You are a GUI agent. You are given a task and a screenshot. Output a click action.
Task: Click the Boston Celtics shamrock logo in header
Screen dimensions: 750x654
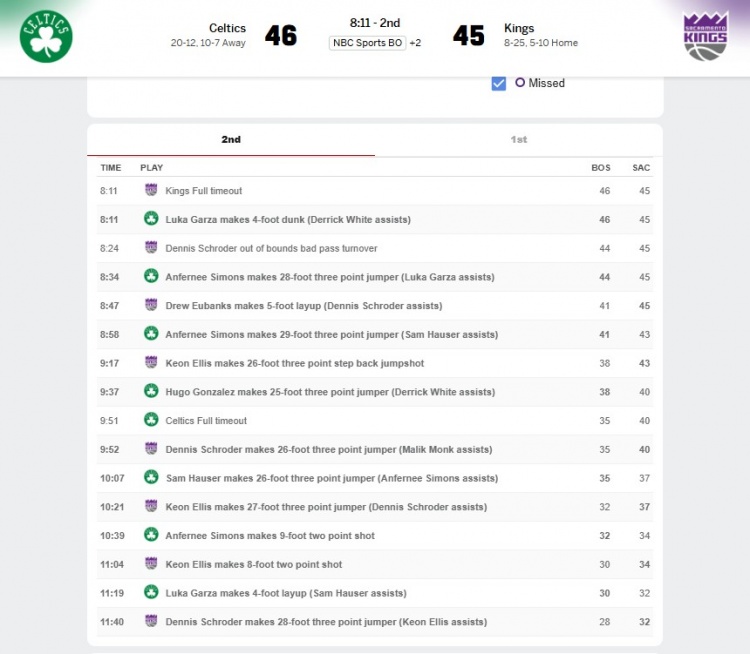[46, 36]
